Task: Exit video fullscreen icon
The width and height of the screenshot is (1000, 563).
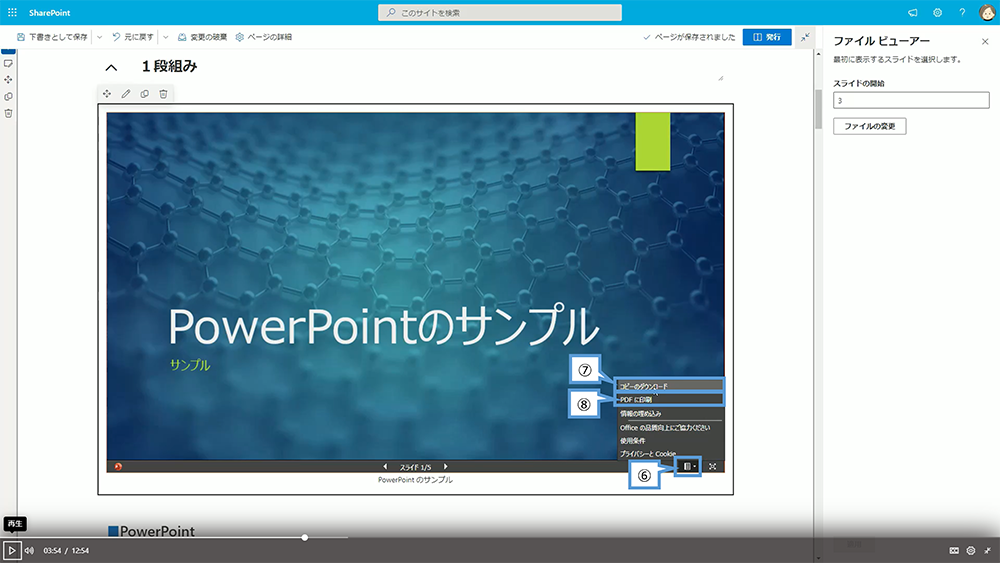Action: pyautogui.click(x=988, y=550)
